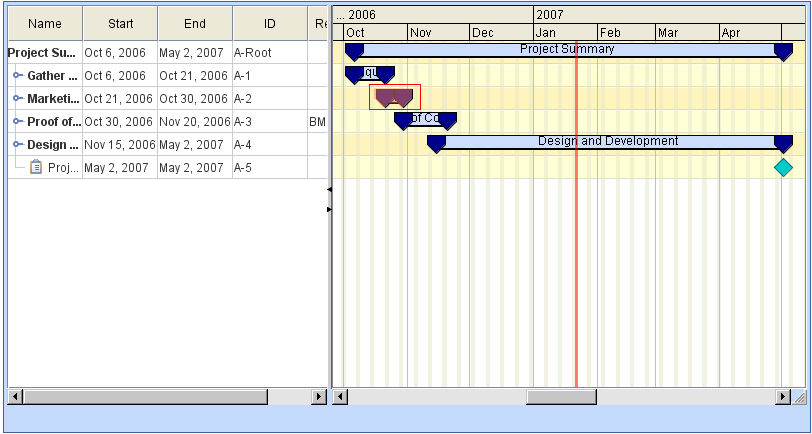Click the End column header
This screenshot has height=434, width=812.
tap(195, 23)
